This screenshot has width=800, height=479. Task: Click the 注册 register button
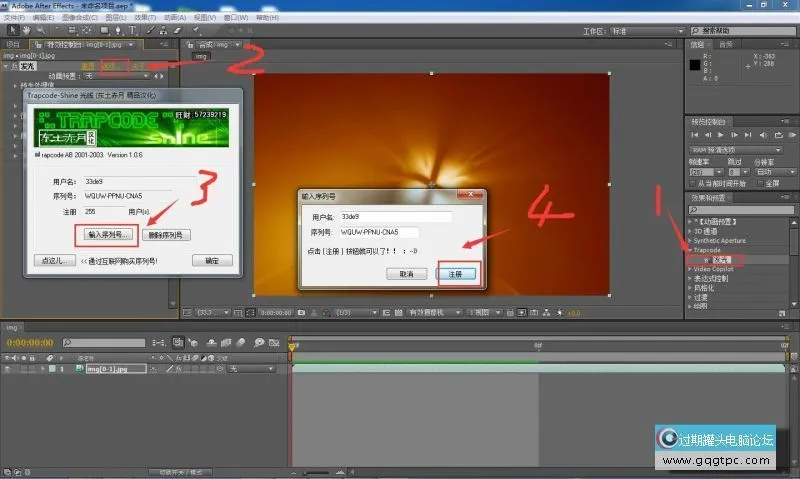pos(455,274)
